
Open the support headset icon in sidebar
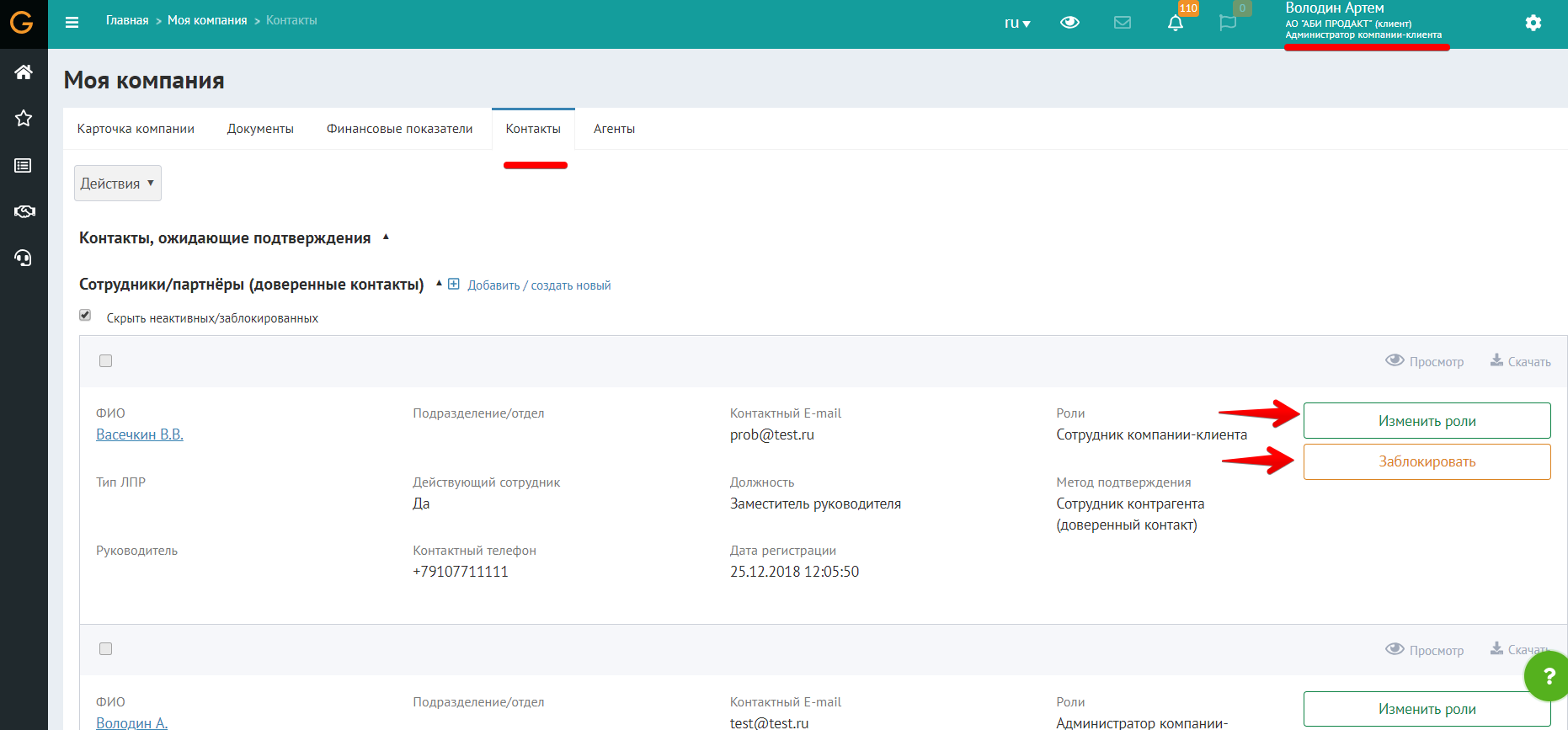(x=24, y=258)
